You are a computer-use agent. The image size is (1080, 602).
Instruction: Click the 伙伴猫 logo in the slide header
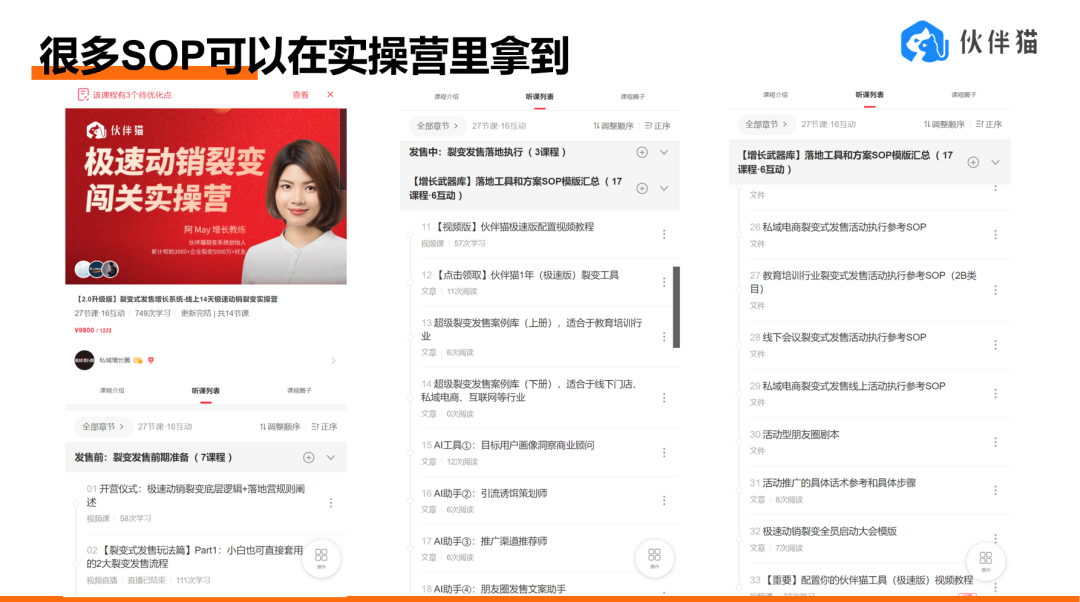[968, 41]
